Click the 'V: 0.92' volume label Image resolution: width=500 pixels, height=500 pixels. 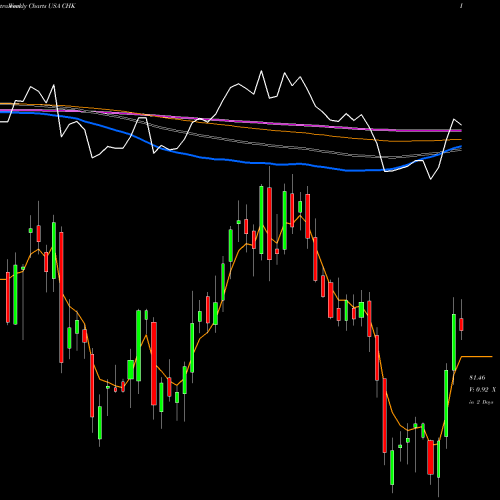pyautogui.click(x=479, y=390)
